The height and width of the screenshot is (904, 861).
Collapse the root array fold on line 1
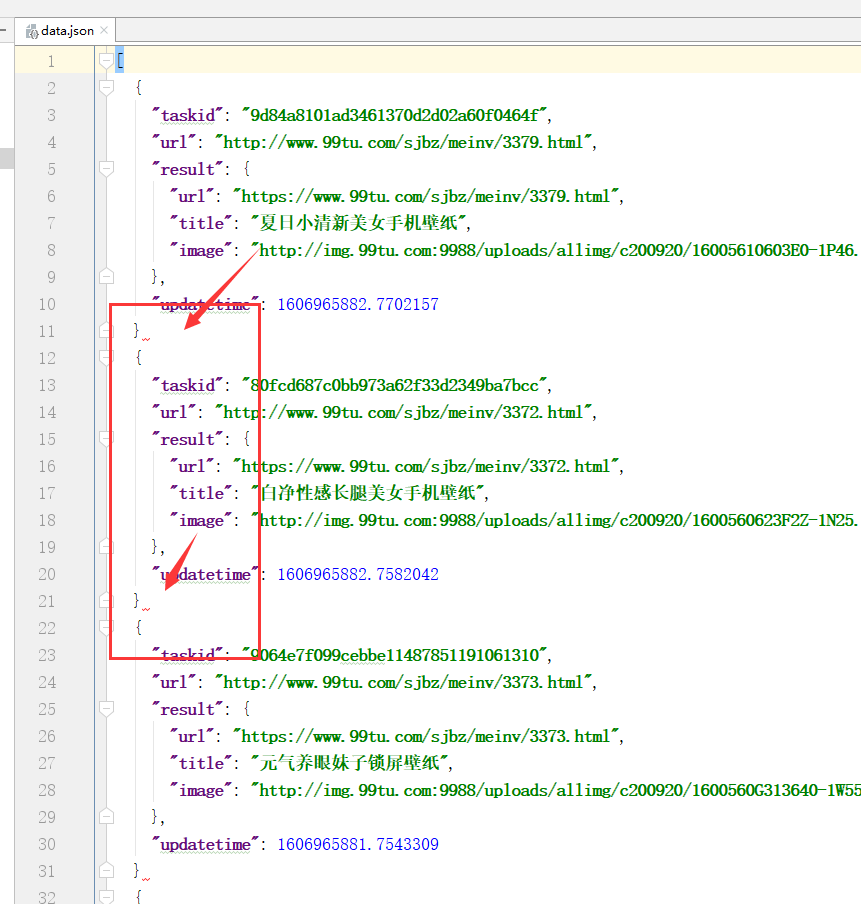coord(106,61)
